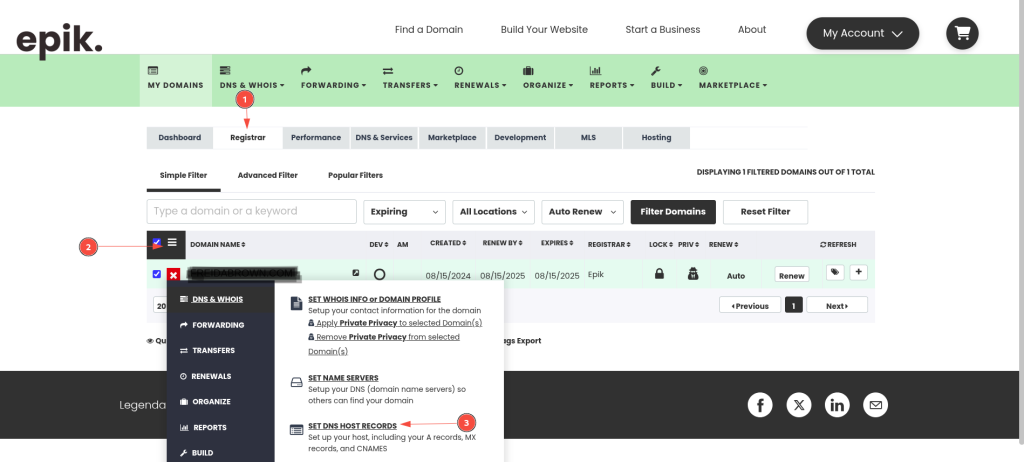
Task: Select the Simple Filter tab
Action: click(x=184, y=176)
